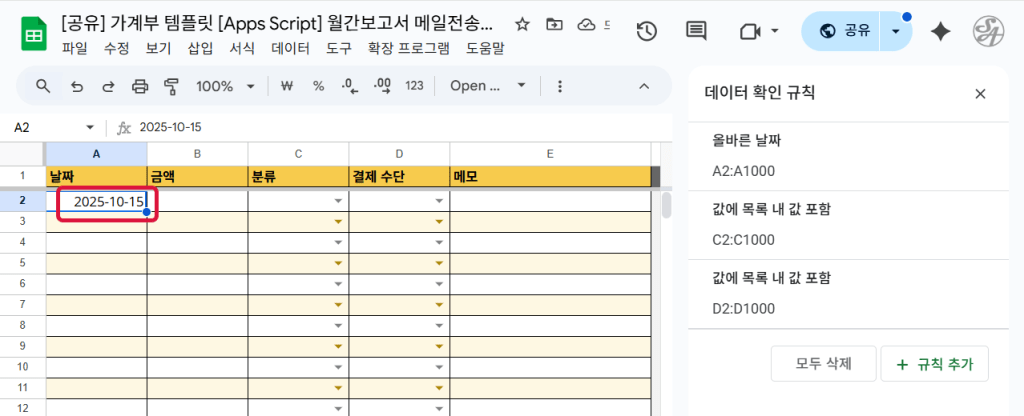
Task: Click the increase decimal places button
Action: [x=381, y=86]
